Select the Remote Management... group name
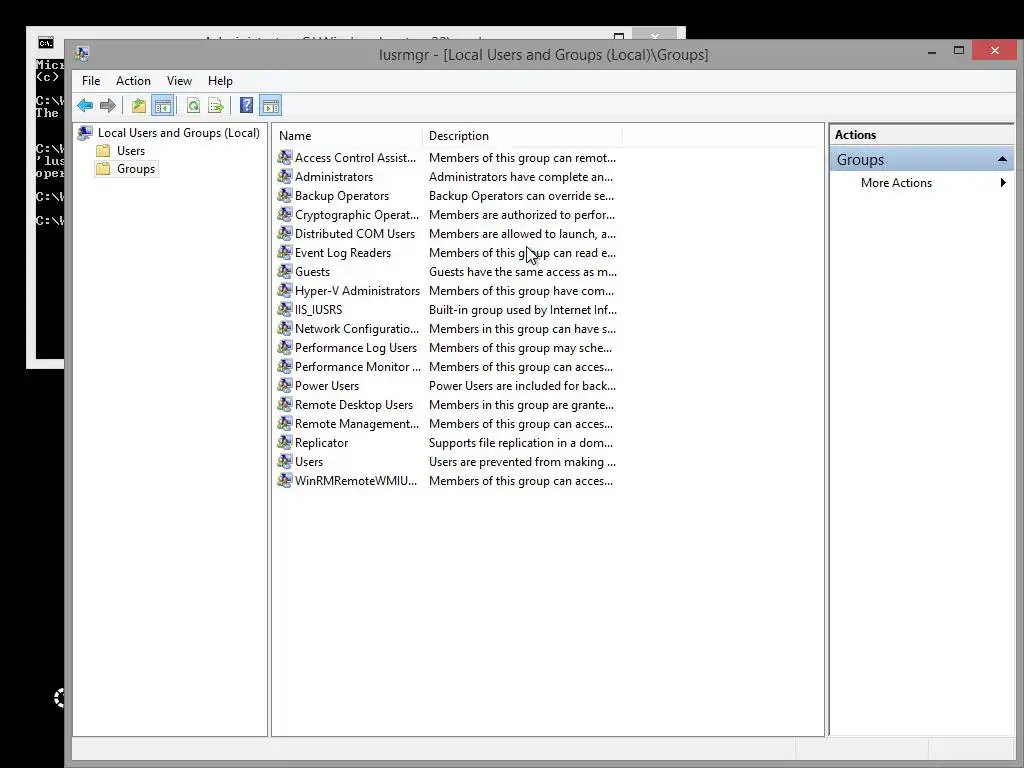The height and width of the screenshot is (768, 1024). (x=357, y=424)
